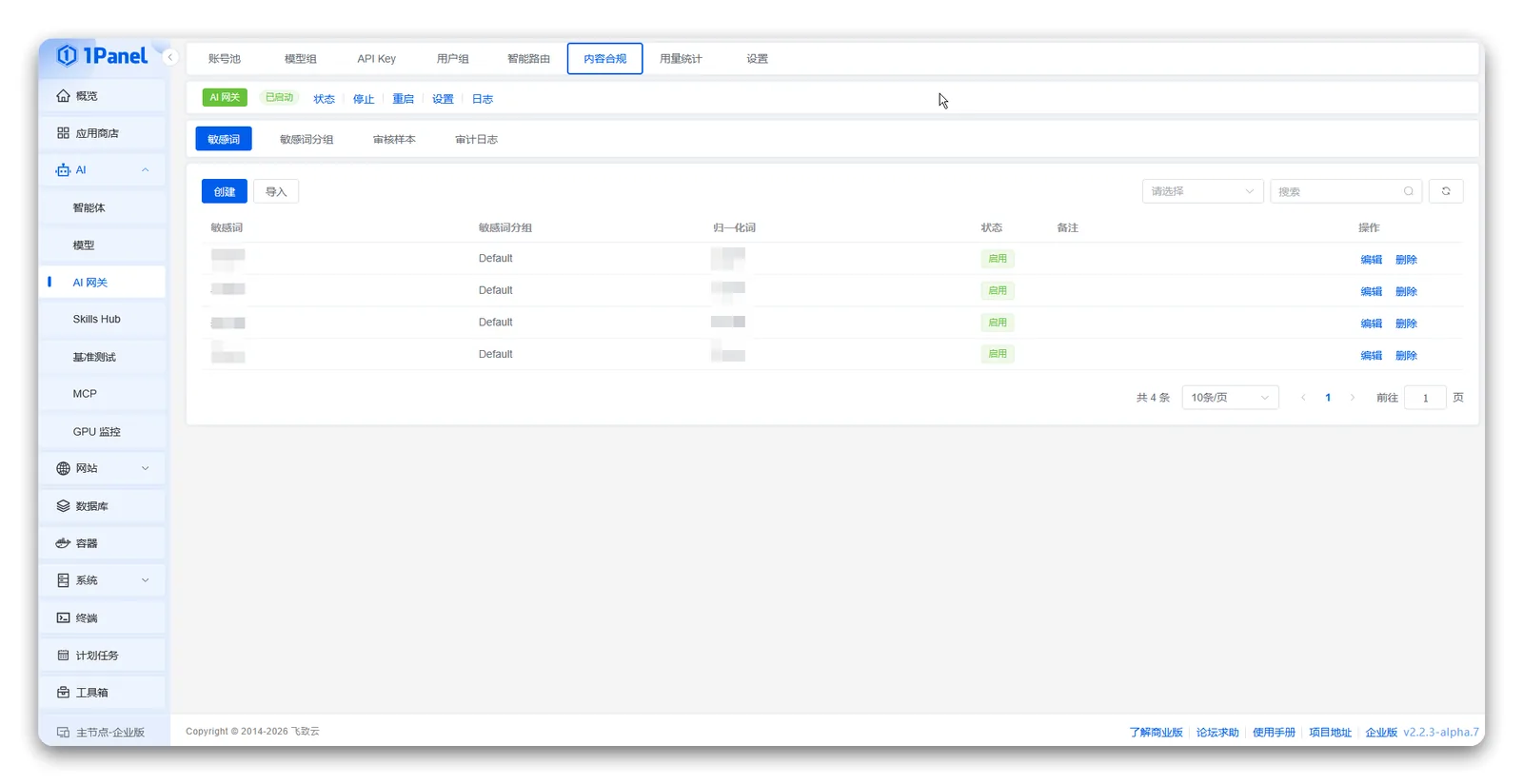Open the 请选择 group filter dropdown
Viewport: 1523px width, 784px height.
point(1202,191)
